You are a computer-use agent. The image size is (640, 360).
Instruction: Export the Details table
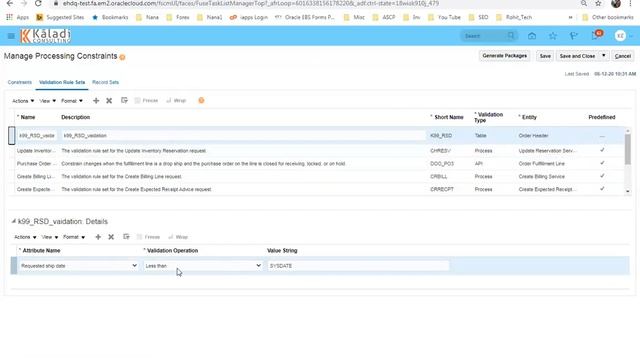126,237
